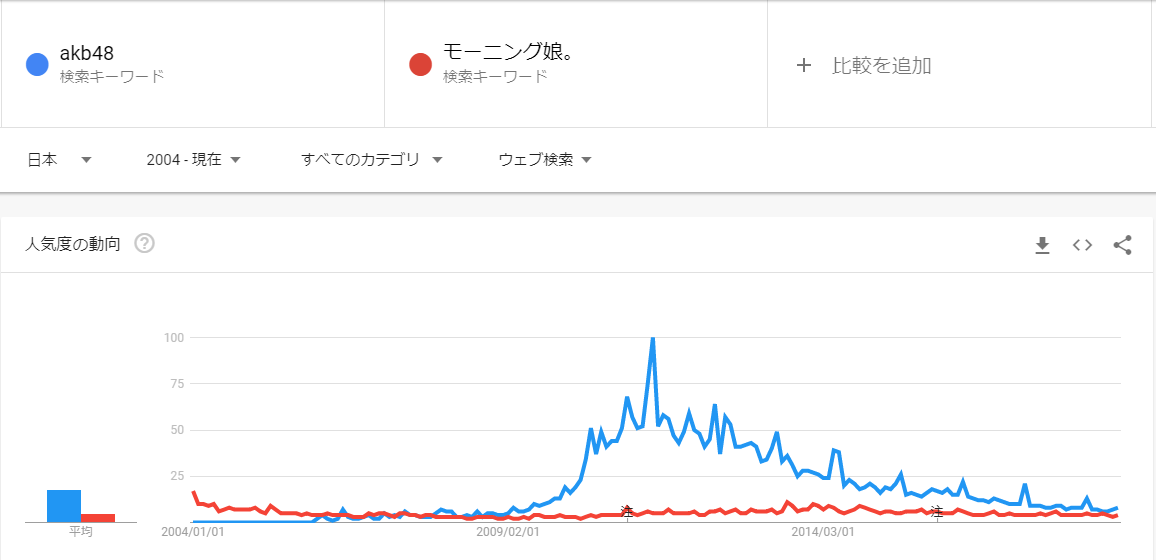
Task: Download the chart data as CSV
Action: (x=1042, y=245)
